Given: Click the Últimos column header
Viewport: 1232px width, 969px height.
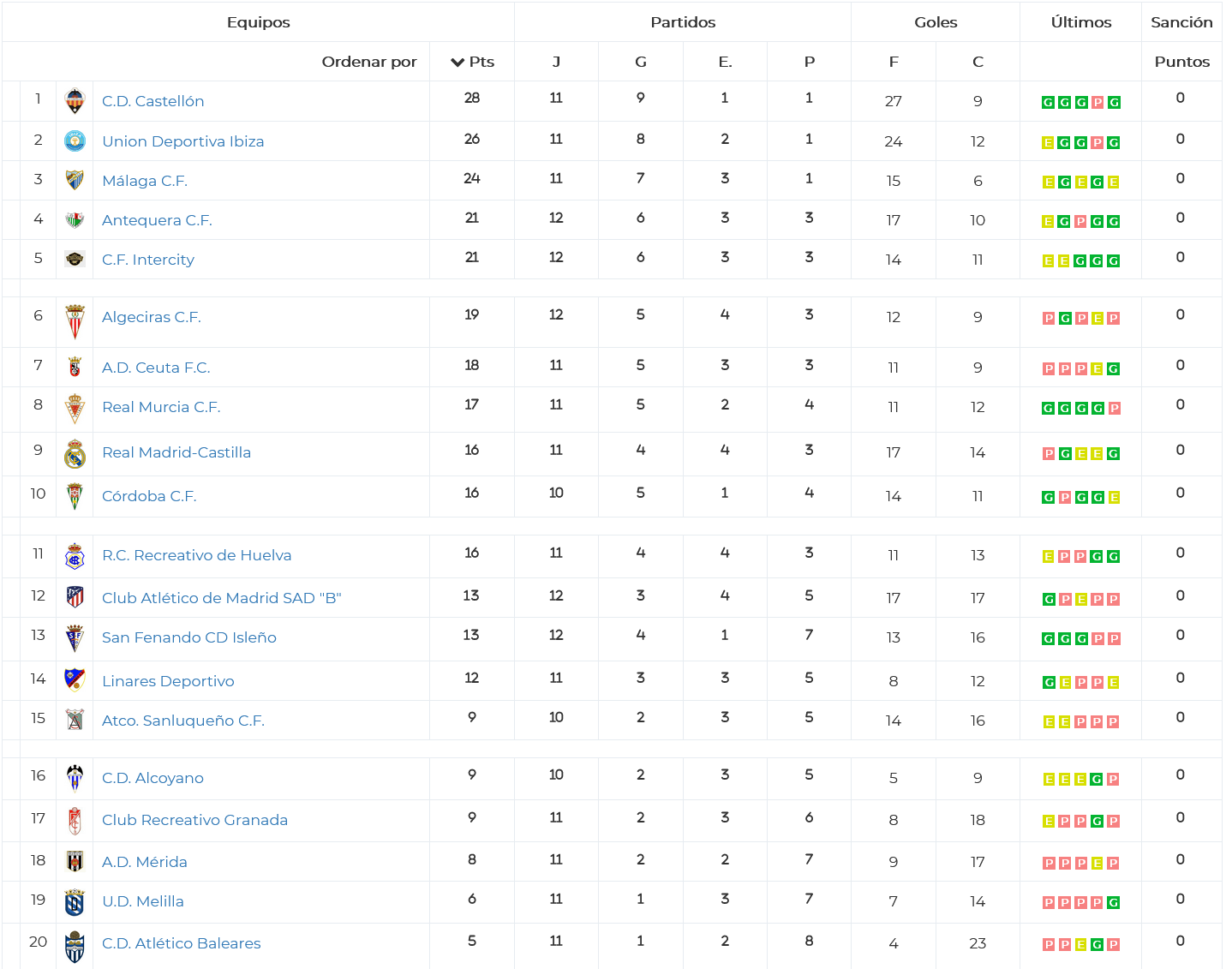Looking at the screenshot, I should (x=1081, y=22).
